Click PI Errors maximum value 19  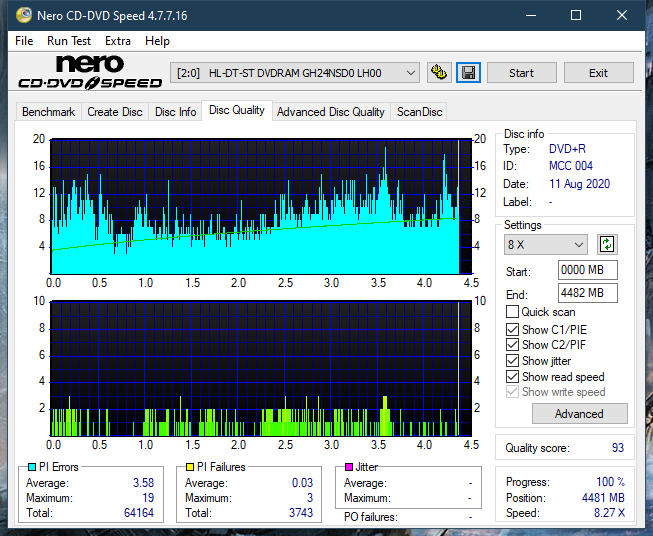pyautogui.click(x=148, y=498)
